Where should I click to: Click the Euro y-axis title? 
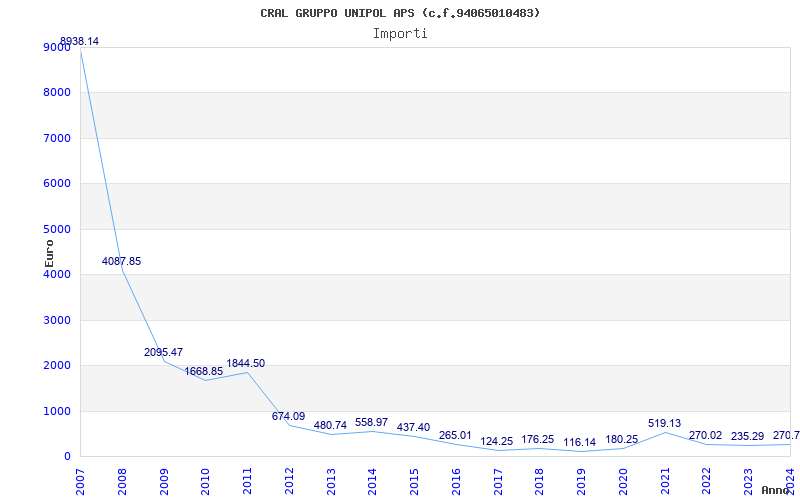[x=49, y=253]
